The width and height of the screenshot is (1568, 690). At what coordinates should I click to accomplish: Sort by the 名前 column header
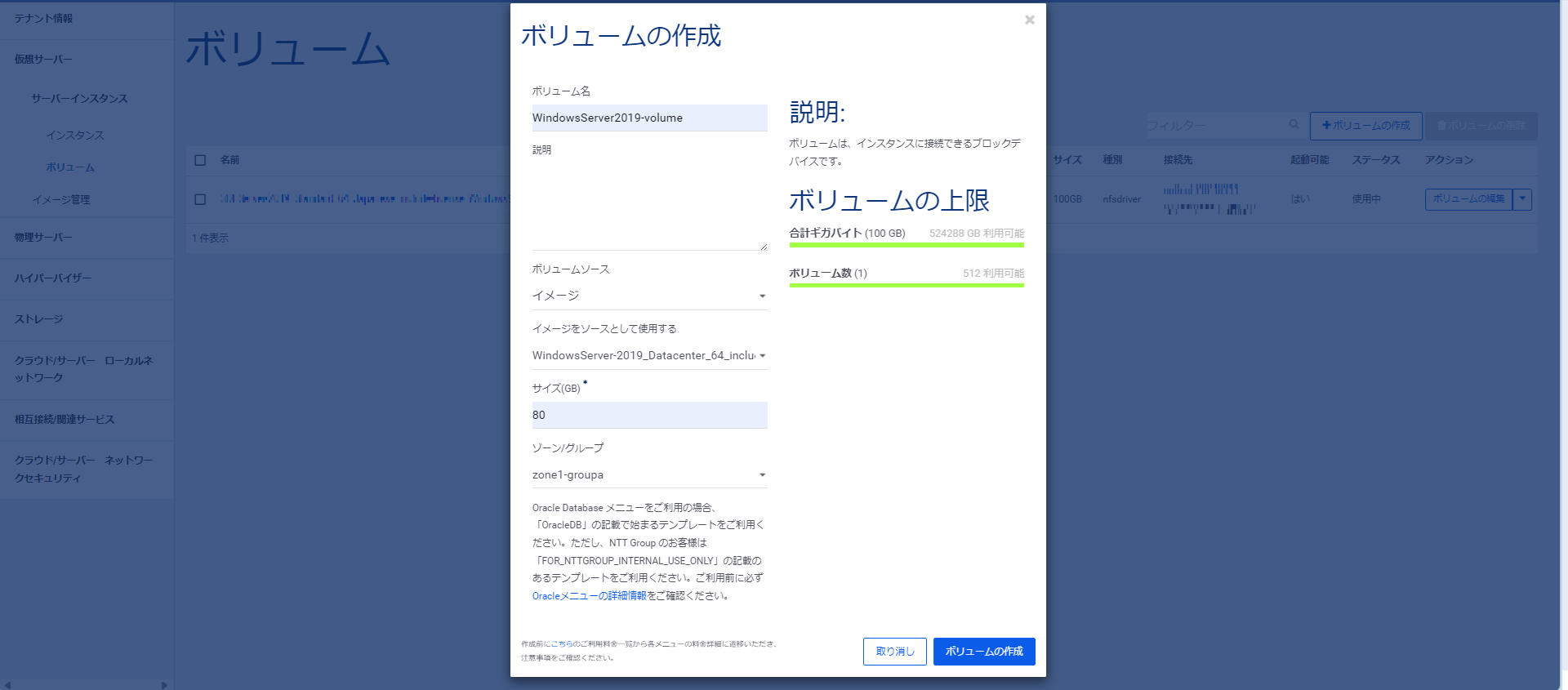pos(229,160)
